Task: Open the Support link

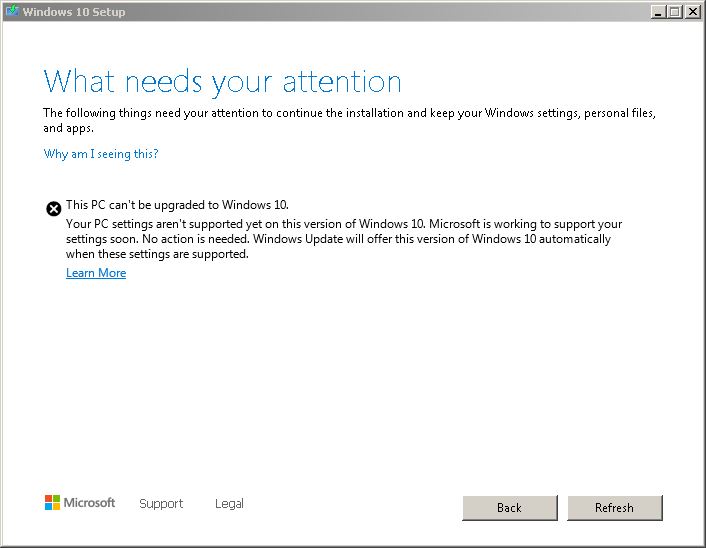Action: [x=161, y=503]
